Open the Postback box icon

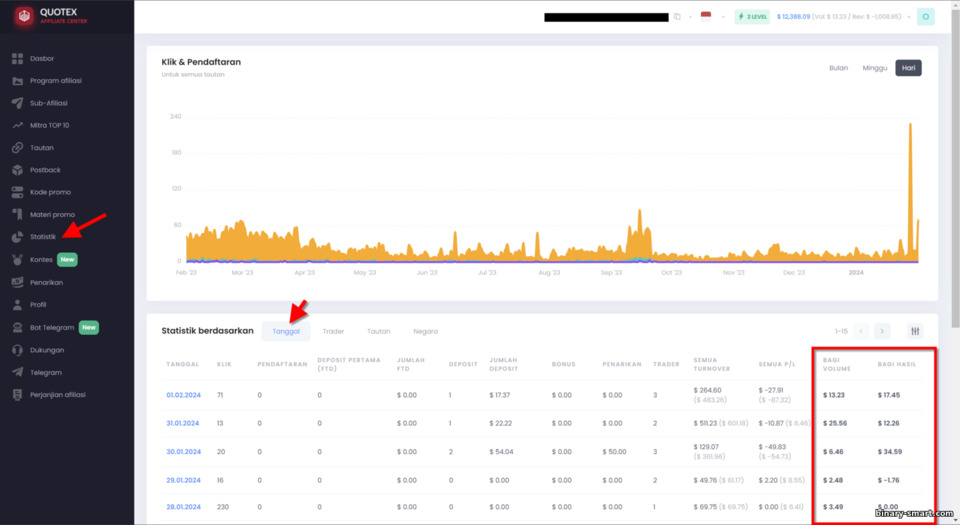pyautogui.click(x=17, y=170)
